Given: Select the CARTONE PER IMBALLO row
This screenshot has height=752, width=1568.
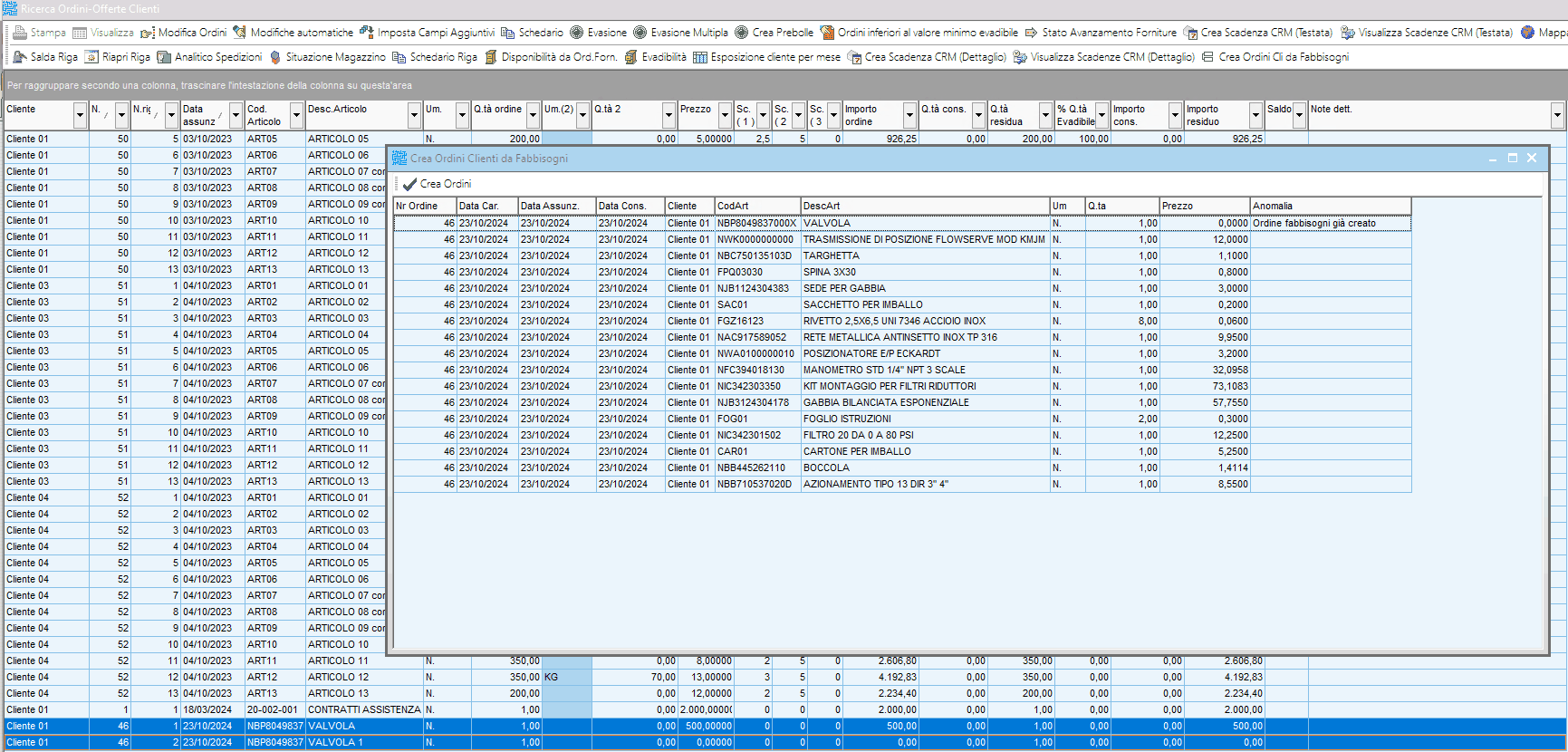Looking at the screenshot, I should pos(902,451).
